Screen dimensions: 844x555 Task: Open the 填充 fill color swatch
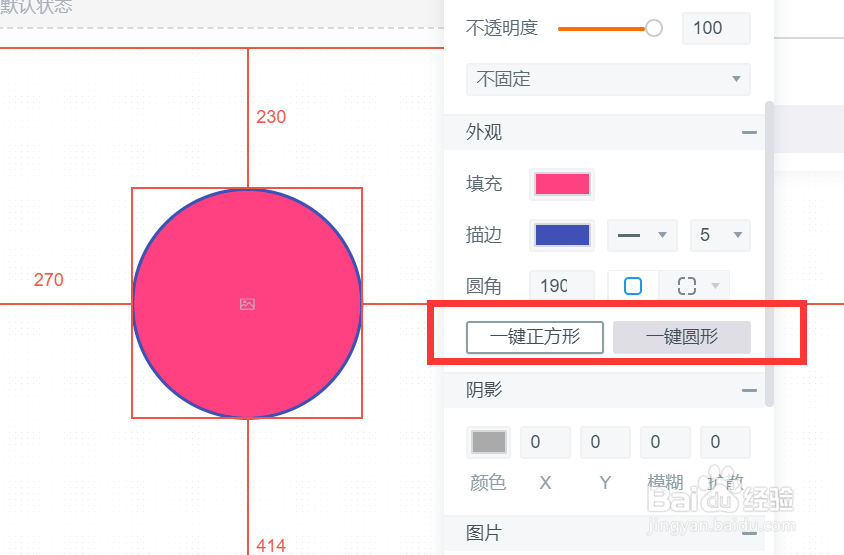coord(562,184)
